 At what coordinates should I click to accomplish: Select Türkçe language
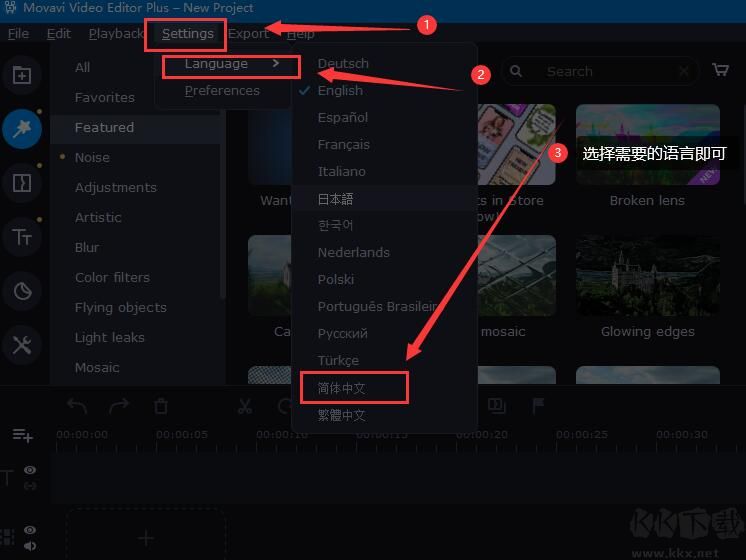click(338, 360)
